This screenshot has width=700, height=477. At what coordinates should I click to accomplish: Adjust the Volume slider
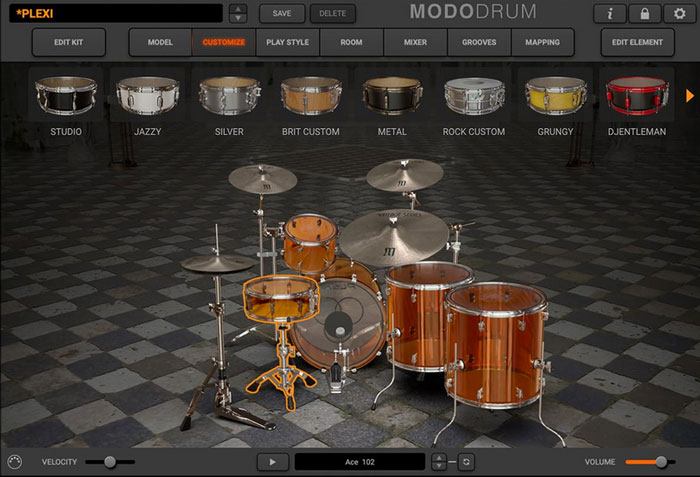click(x=660, y=462)
